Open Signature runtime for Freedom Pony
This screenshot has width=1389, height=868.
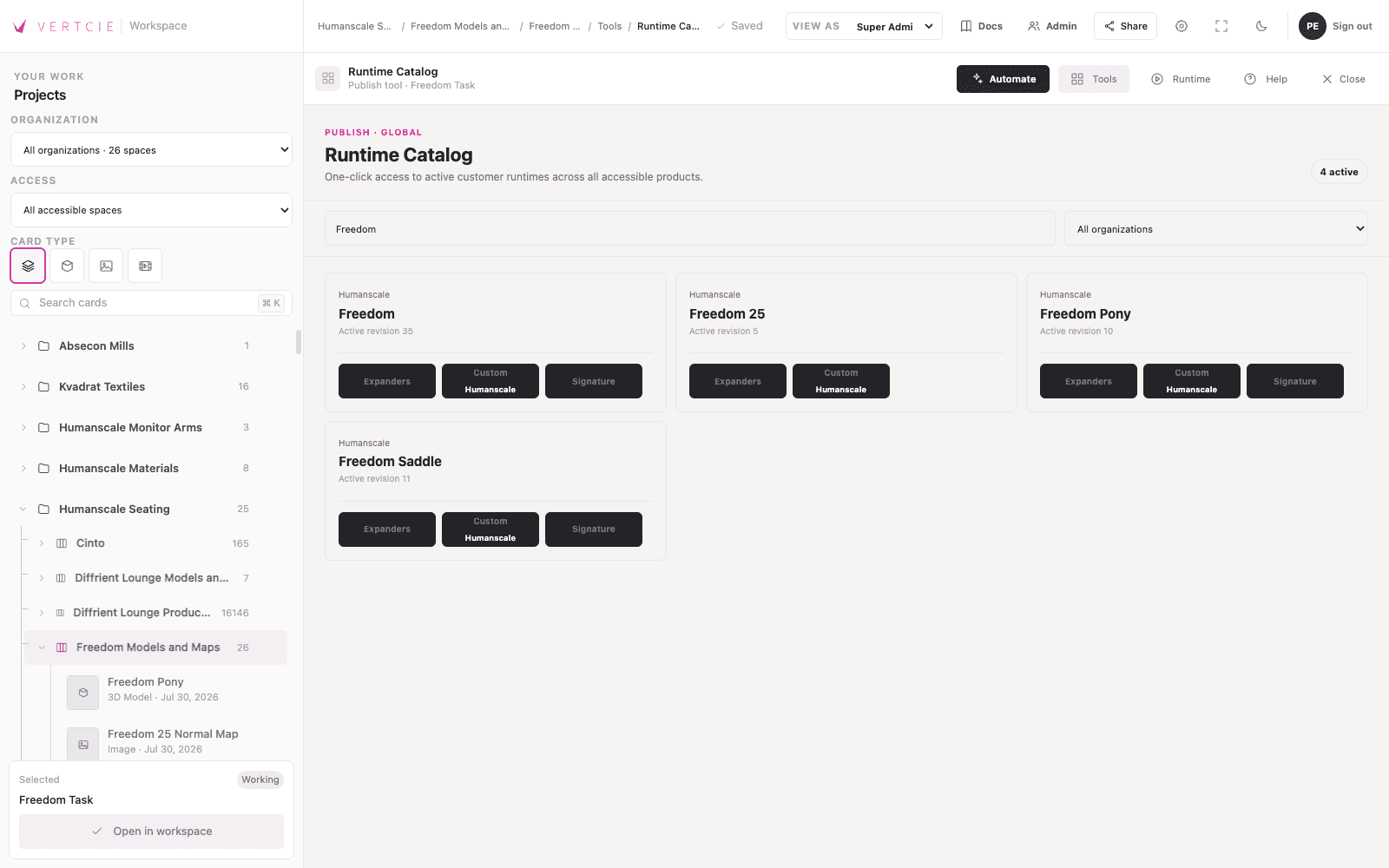tap(1295, 381)
